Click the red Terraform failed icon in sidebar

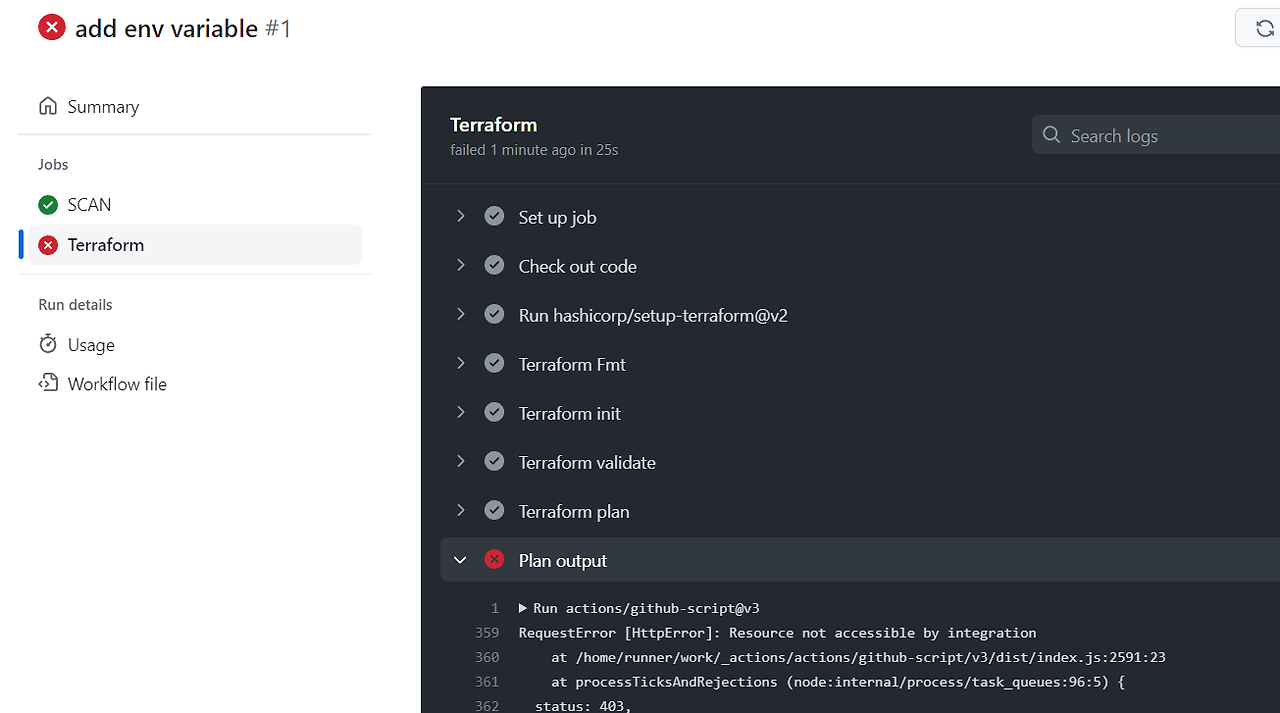pos(48,245)
